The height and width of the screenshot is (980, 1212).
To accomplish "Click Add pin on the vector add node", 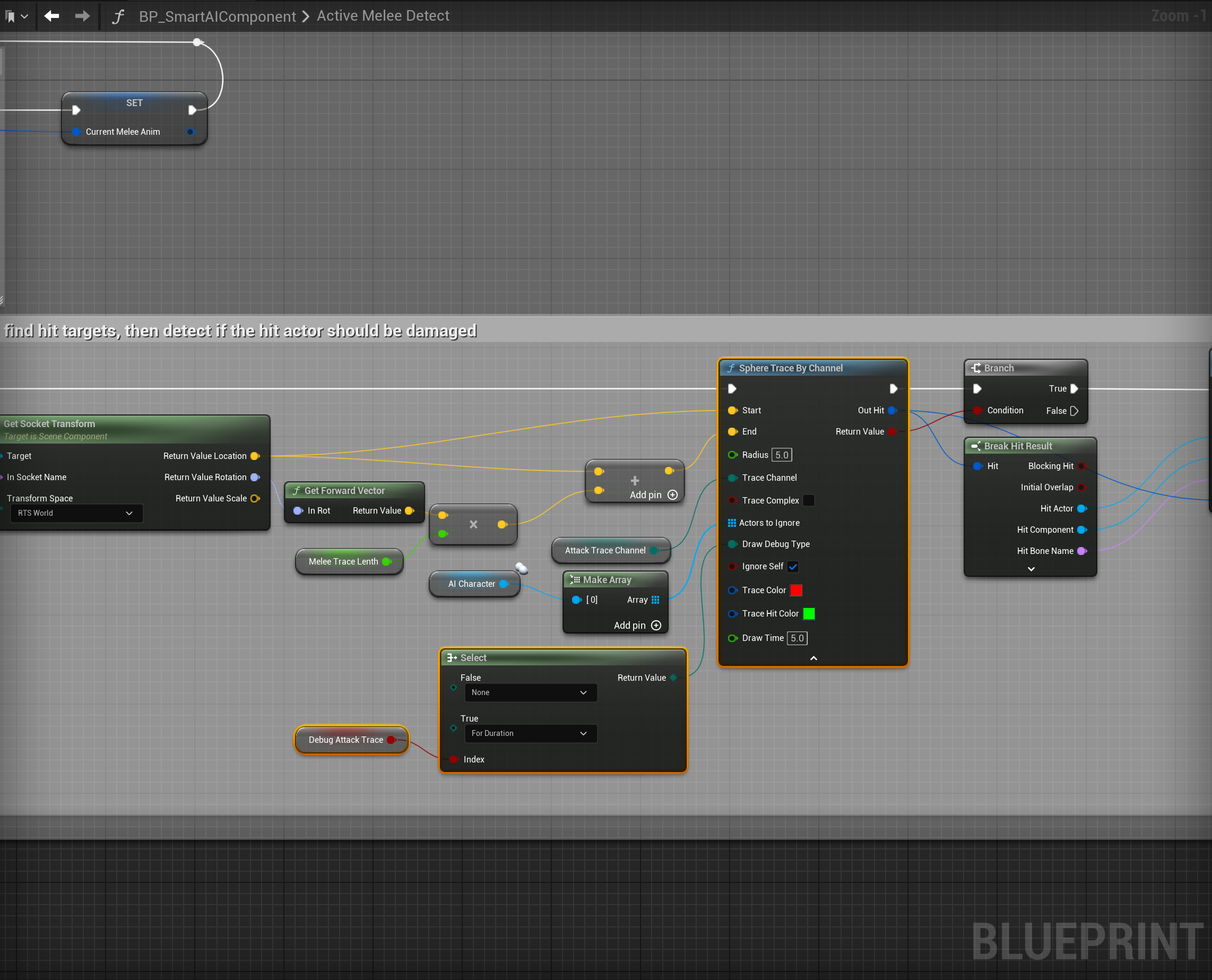I will pos(672,495).
